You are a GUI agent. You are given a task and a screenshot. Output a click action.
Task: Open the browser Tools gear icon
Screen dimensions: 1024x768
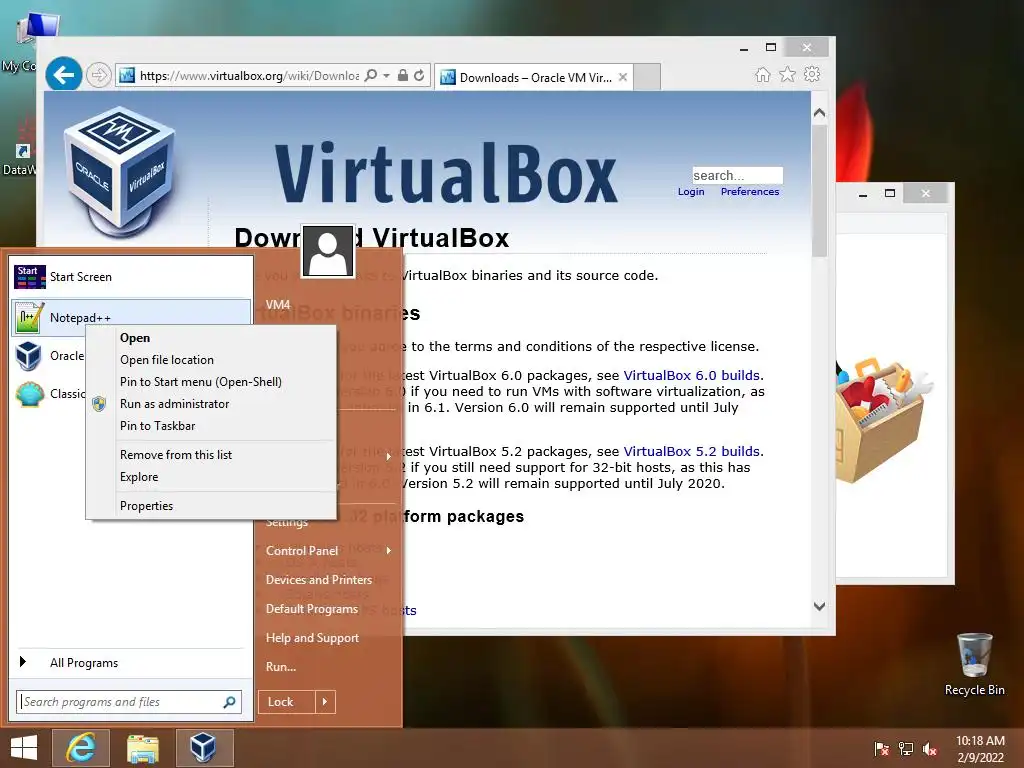[812, 74]
